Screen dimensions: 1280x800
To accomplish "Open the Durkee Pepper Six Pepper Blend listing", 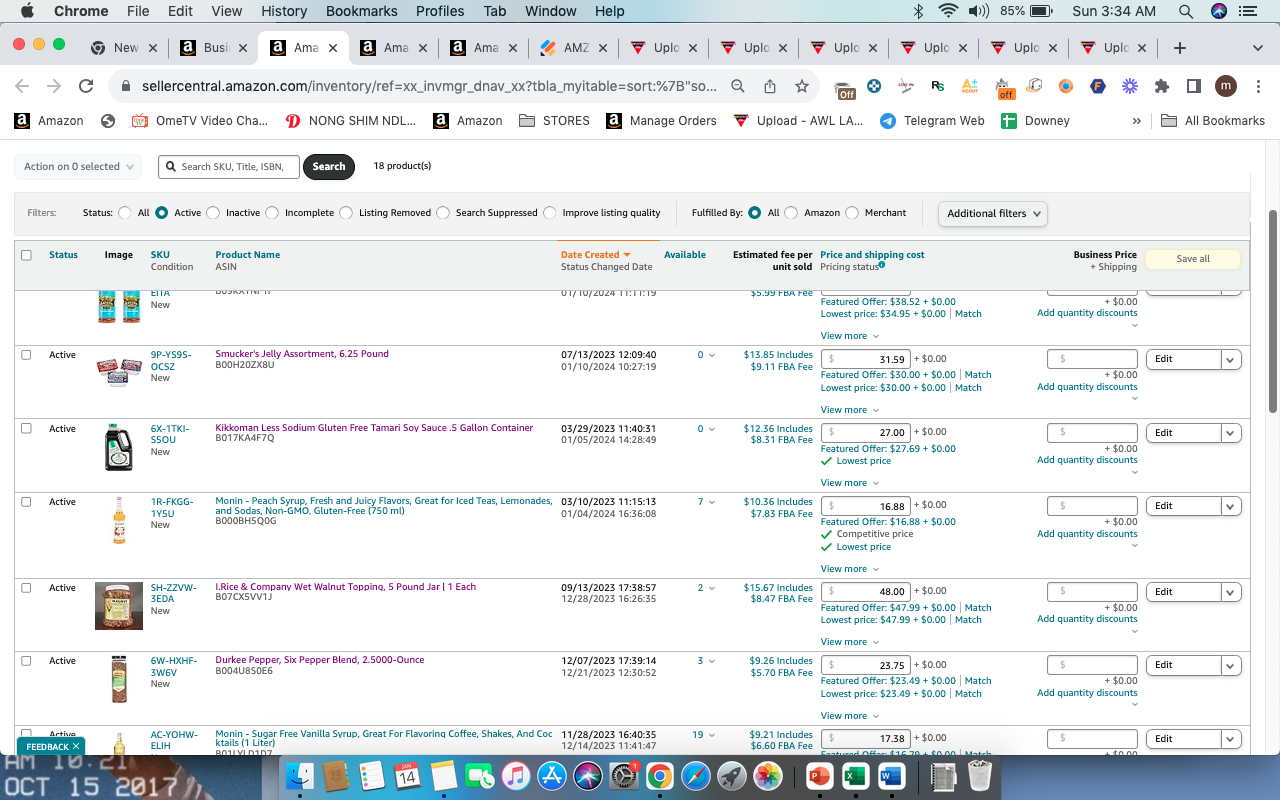I will pos(320,660).
